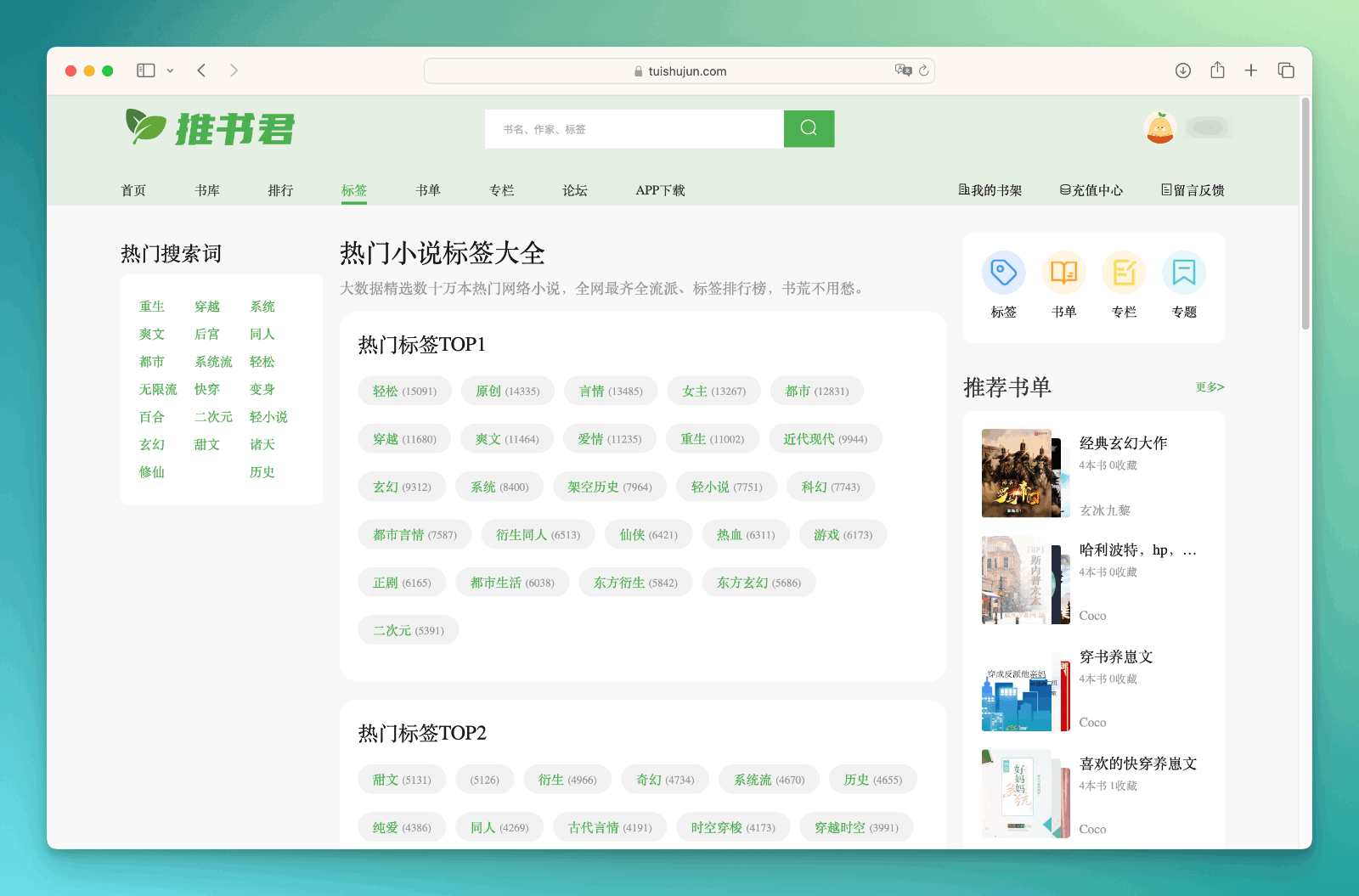Screen dimensions: 1359x896
Task: Click the 更多 link beside 推荐书单
Action: coord(1208,387)
